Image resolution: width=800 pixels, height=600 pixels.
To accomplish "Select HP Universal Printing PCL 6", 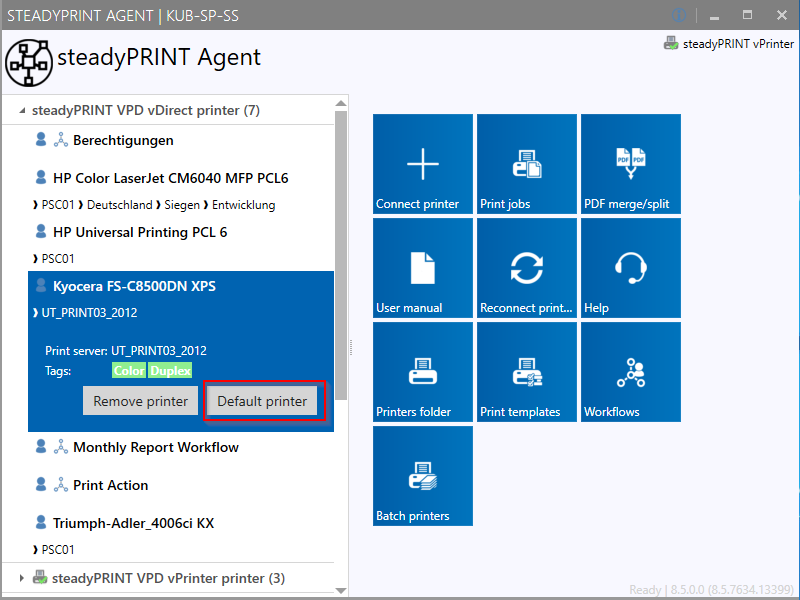I will (140, 232).
